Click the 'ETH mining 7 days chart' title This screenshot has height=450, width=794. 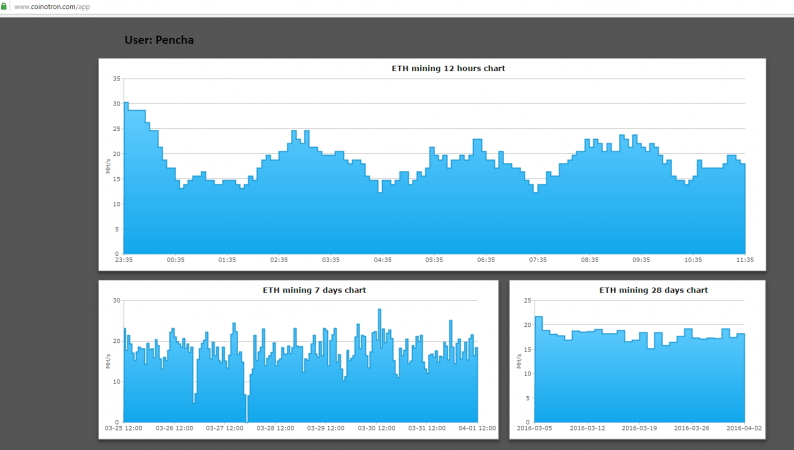point(314,290)
